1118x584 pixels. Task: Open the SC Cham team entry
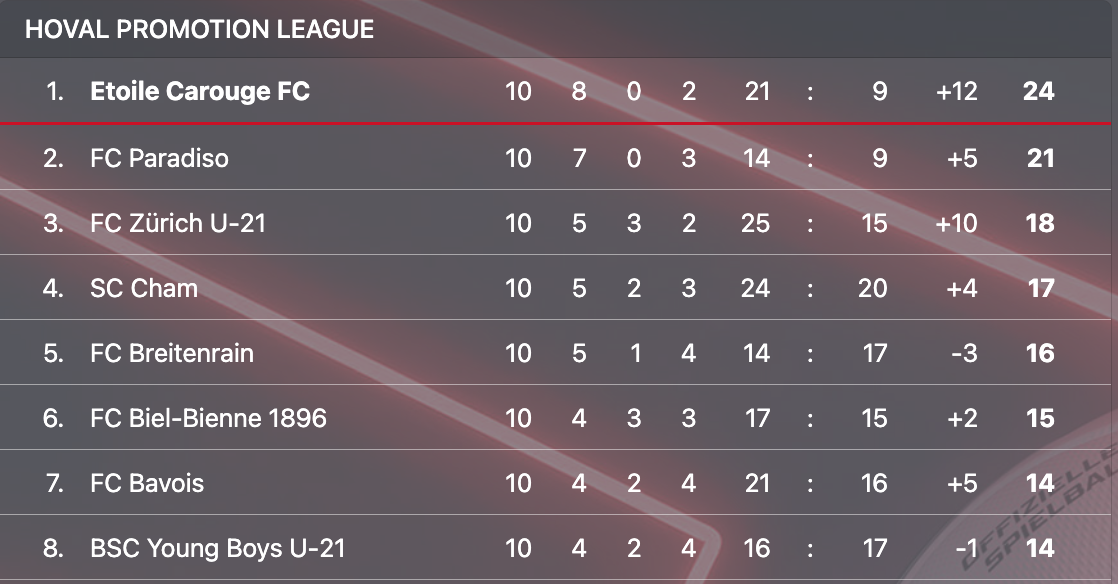144,288
